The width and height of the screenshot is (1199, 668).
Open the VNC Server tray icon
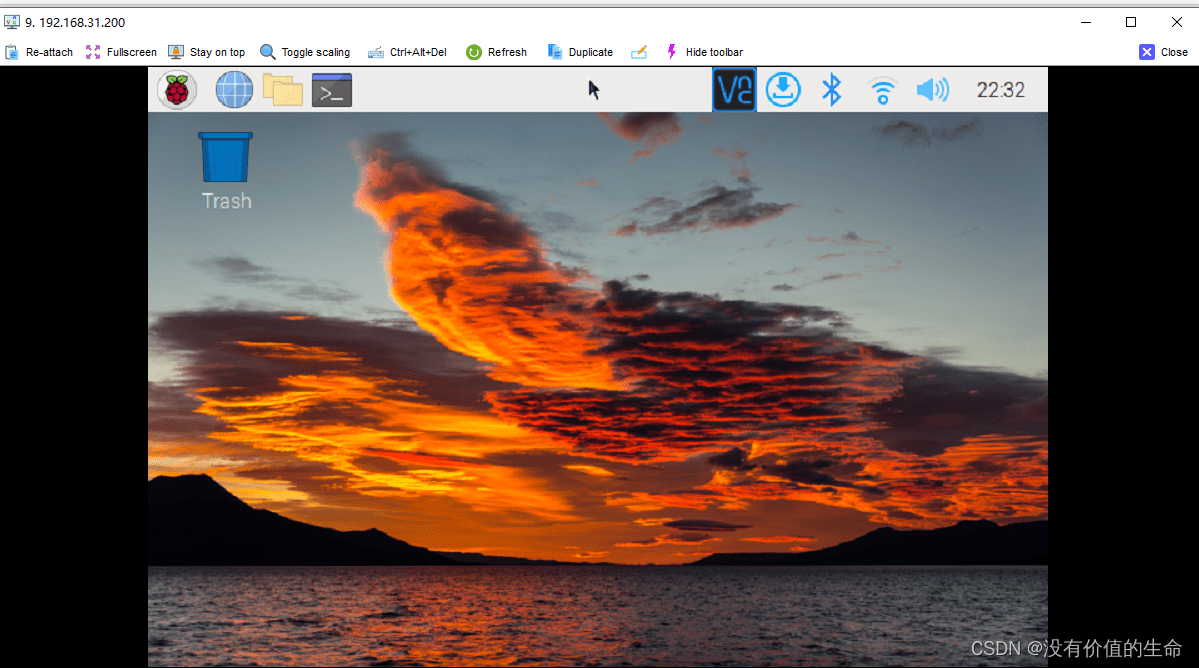(734, 90)
